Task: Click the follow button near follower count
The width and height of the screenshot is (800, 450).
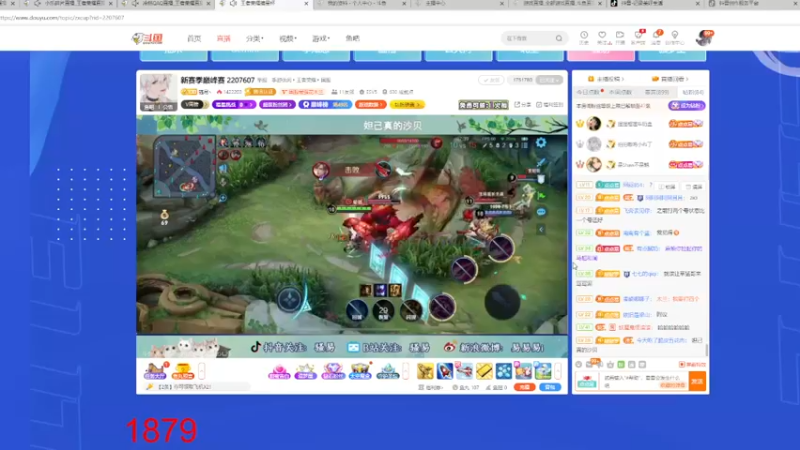Action: point(491,80)
